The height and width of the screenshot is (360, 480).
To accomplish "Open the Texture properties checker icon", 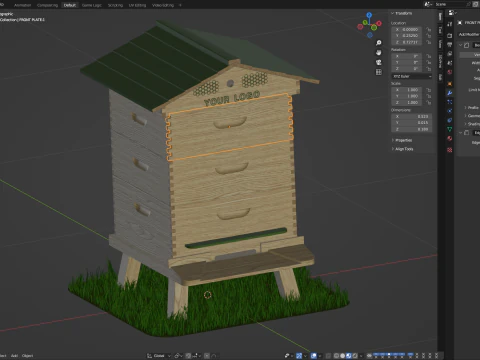I will [450, 150].
